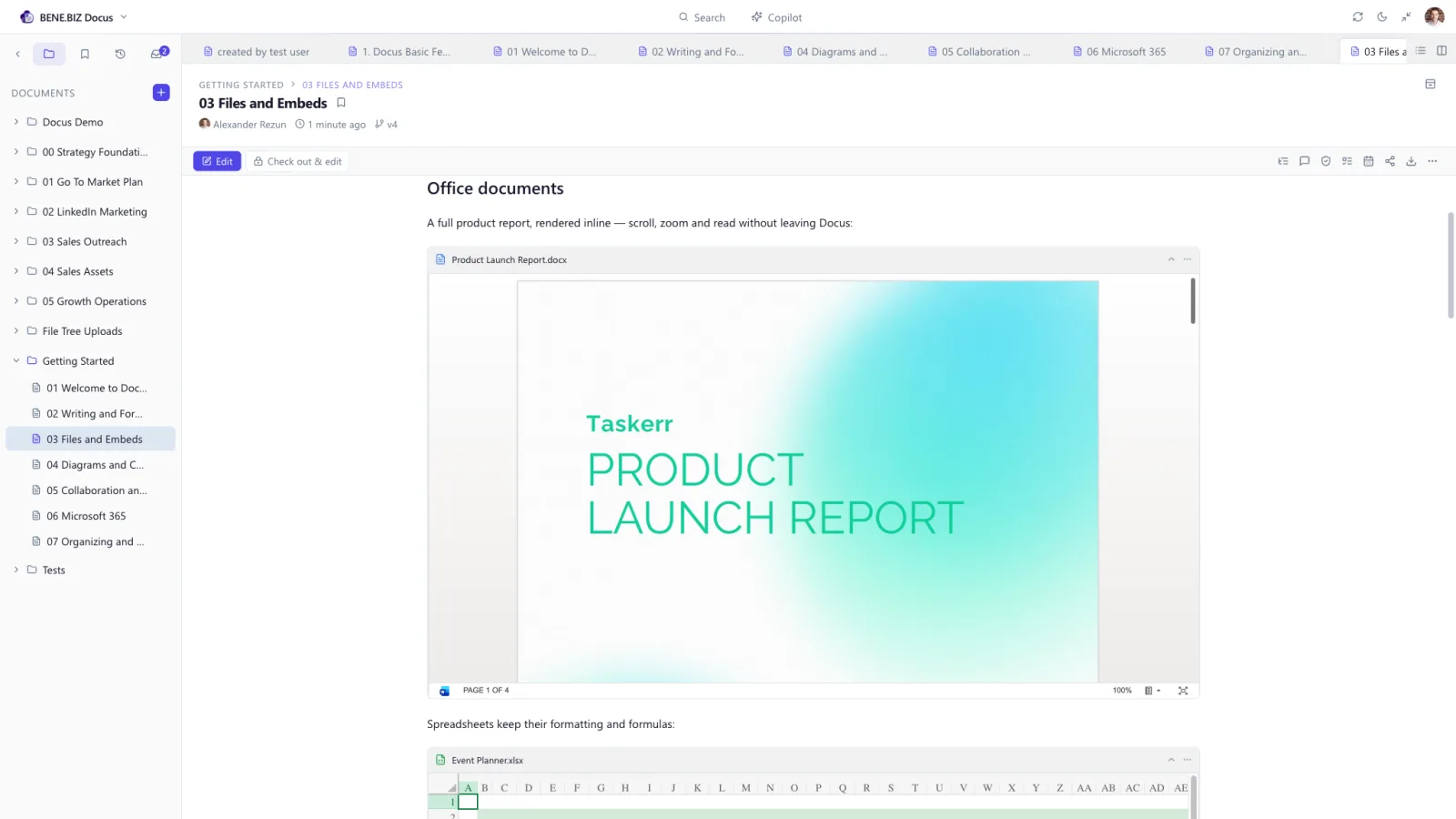Expand the Docus Demo folder
Image resolution: width=1456 pixels, height=819 pixels.
tap(16, 122)
